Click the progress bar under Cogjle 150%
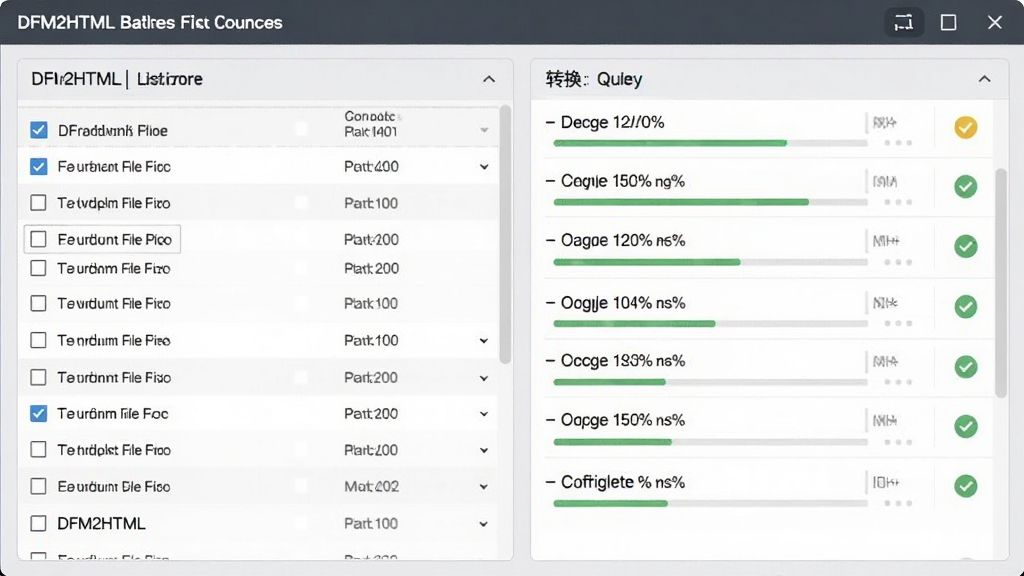1024x576 pixels. point(710,202)
